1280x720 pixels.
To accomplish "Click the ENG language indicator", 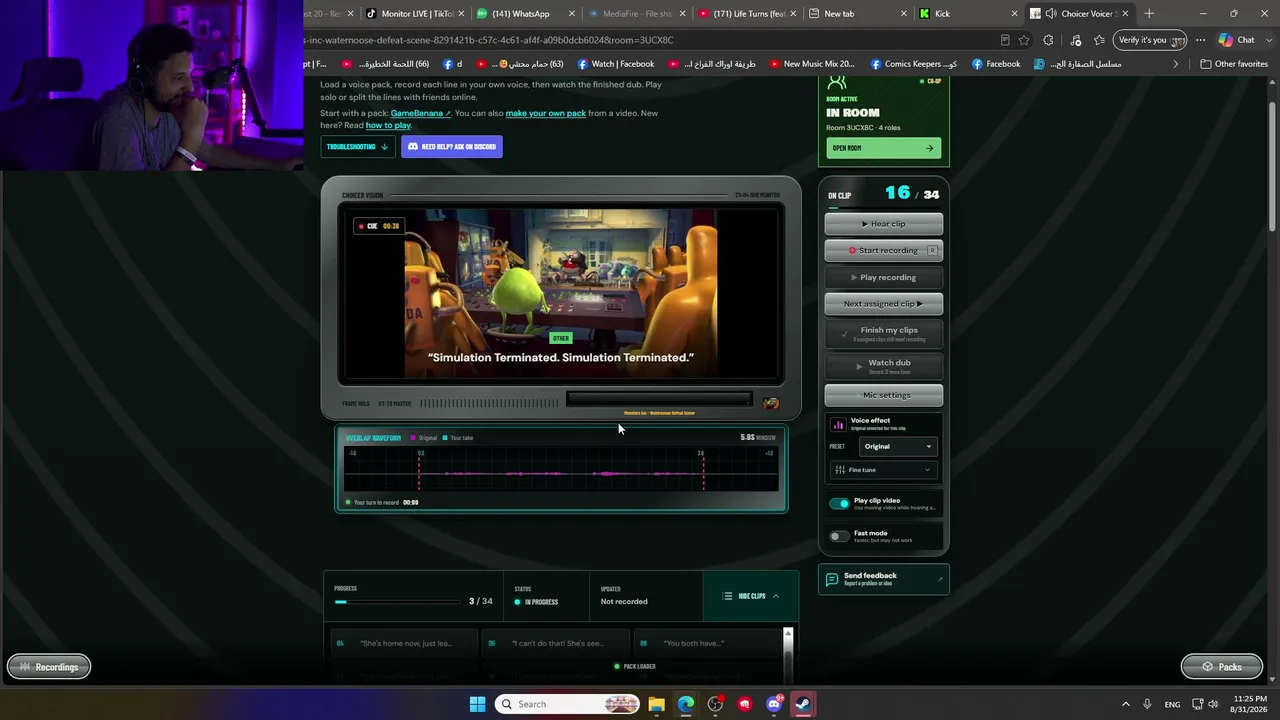I will tap(1172, 704).
